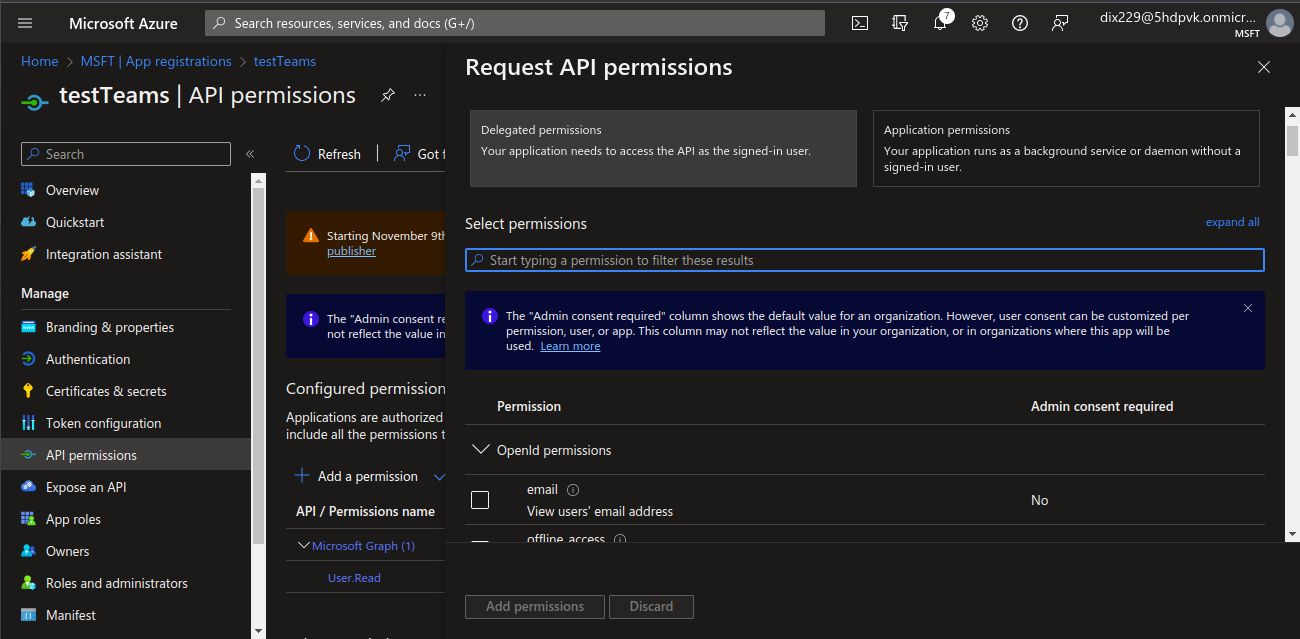Open the Add a permission chevron dropdown
Viewport: 1300px width, 639px height.
438,476
